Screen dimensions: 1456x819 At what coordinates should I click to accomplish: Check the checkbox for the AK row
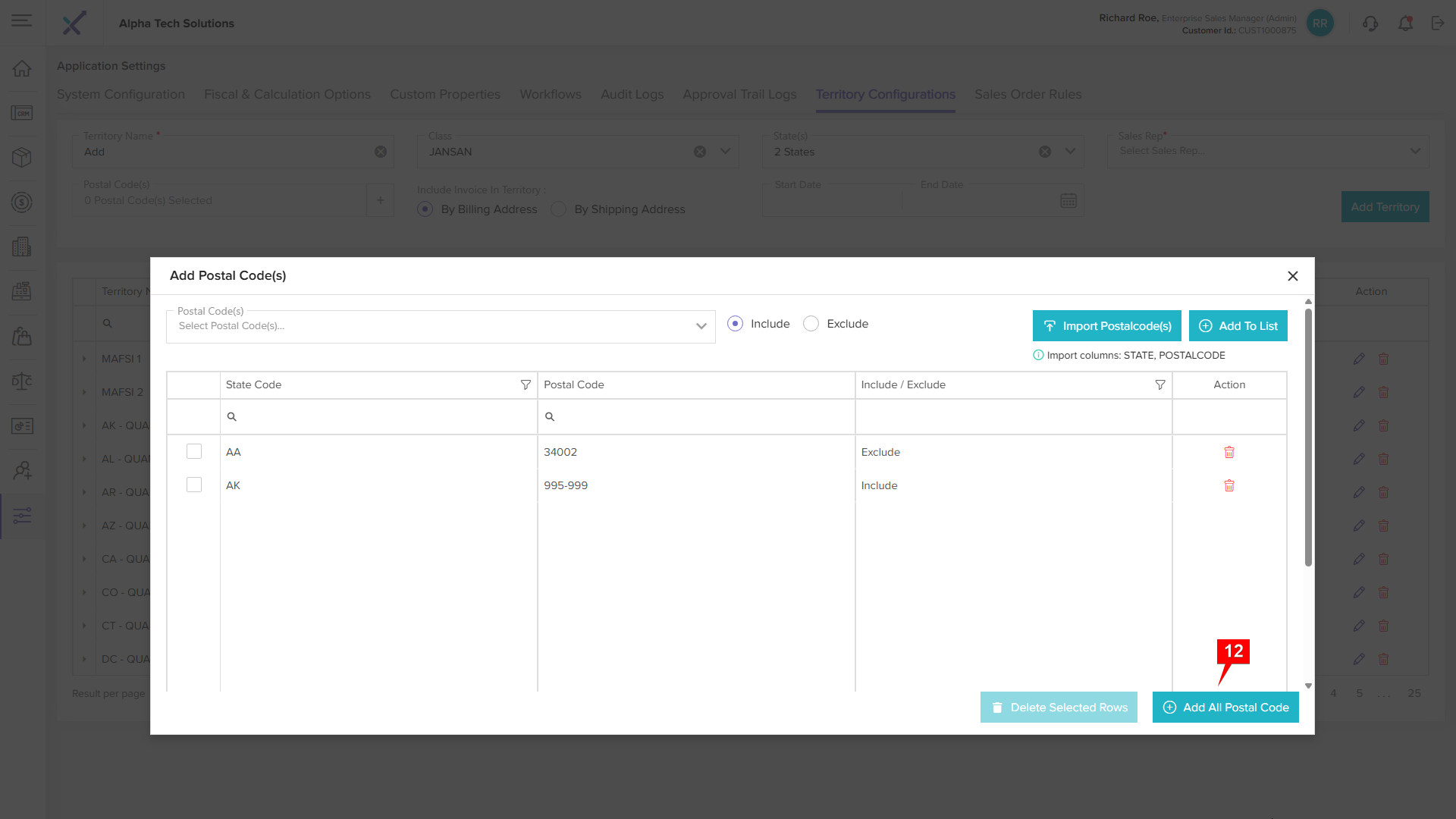[x=194, y=485]
